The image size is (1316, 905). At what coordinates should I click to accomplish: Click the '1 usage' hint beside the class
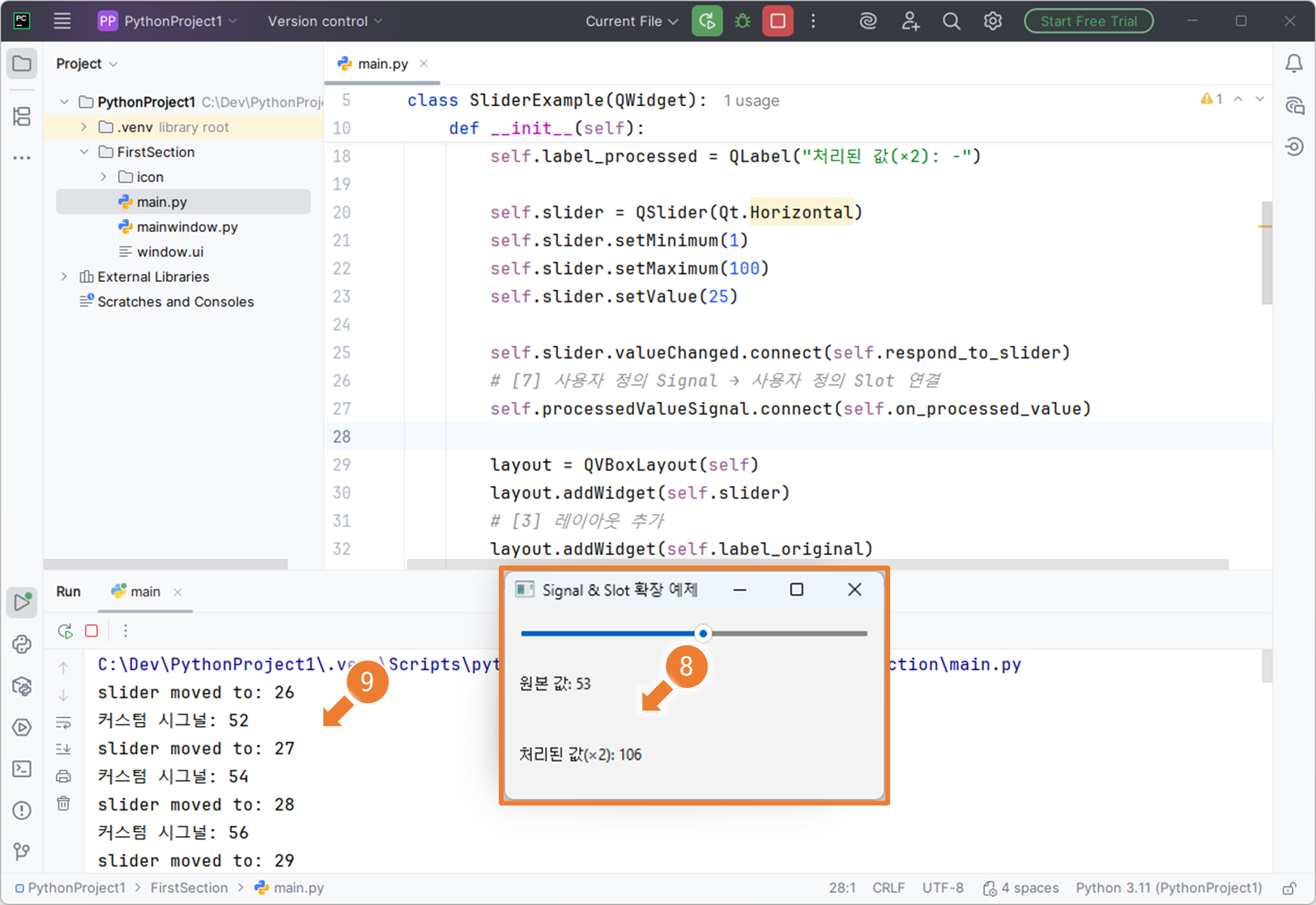click(752, 100)
